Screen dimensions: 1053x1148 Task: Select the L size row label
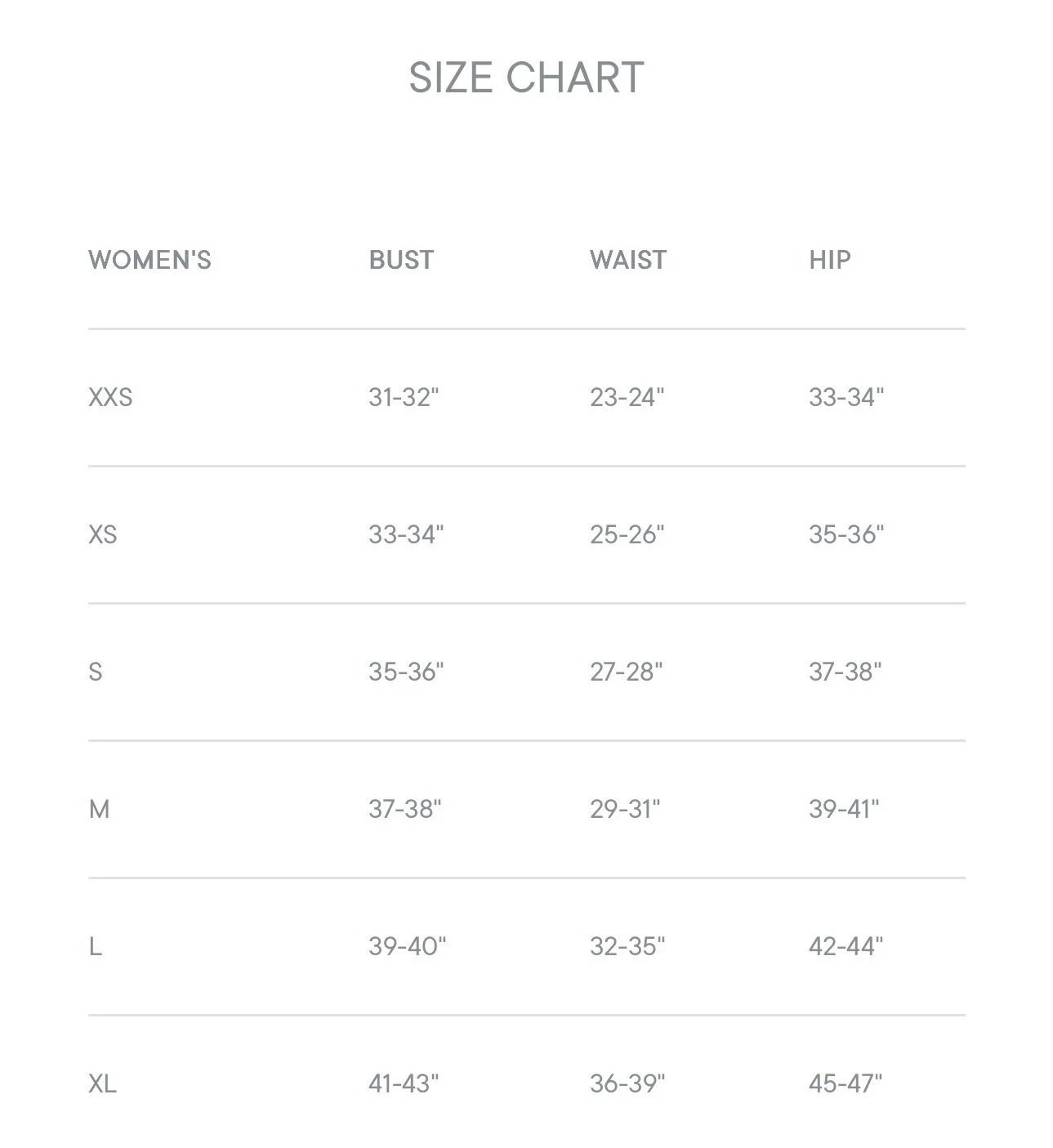[95, 946]
